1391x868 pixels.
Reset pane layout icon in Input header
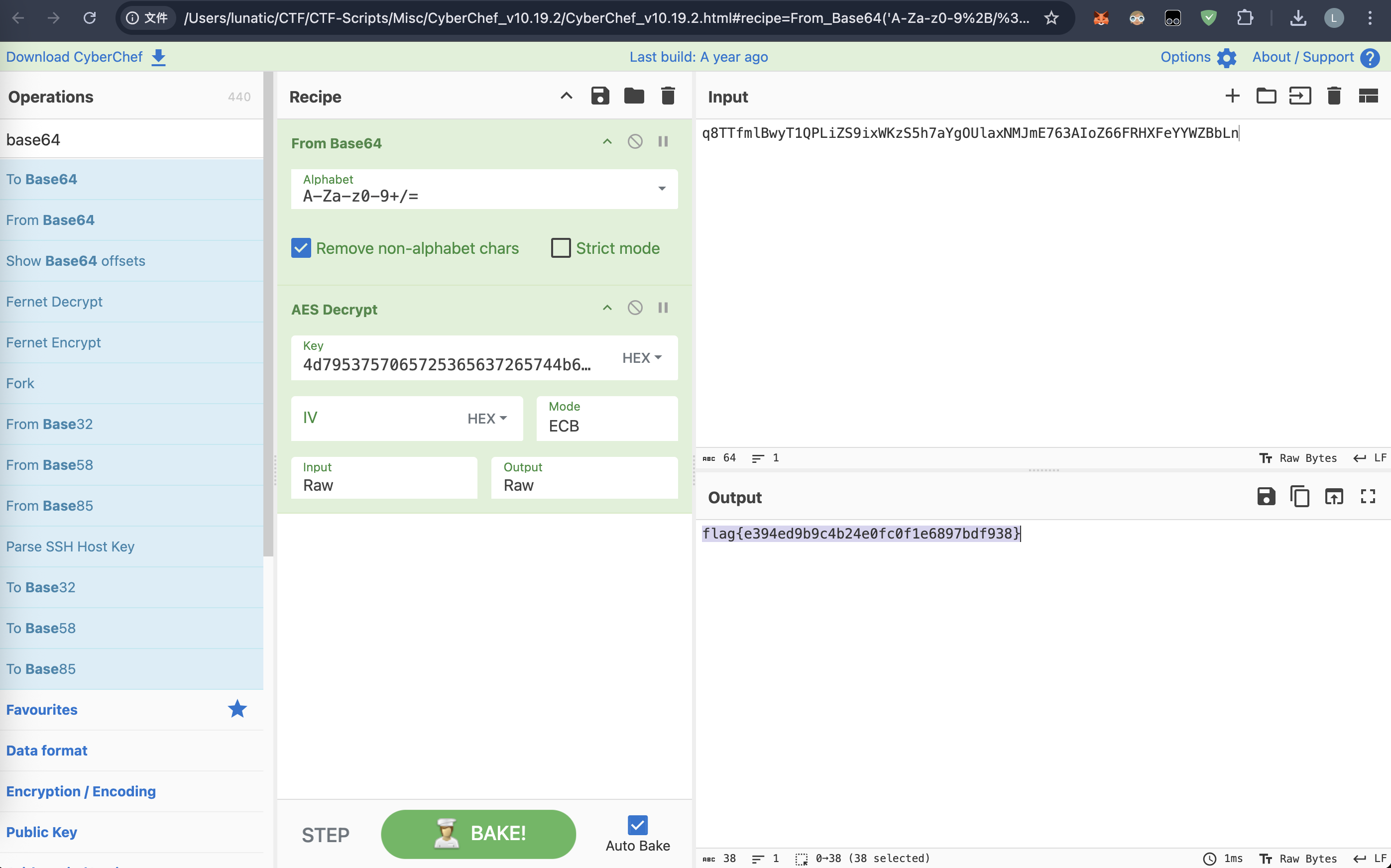[1368, 96]
